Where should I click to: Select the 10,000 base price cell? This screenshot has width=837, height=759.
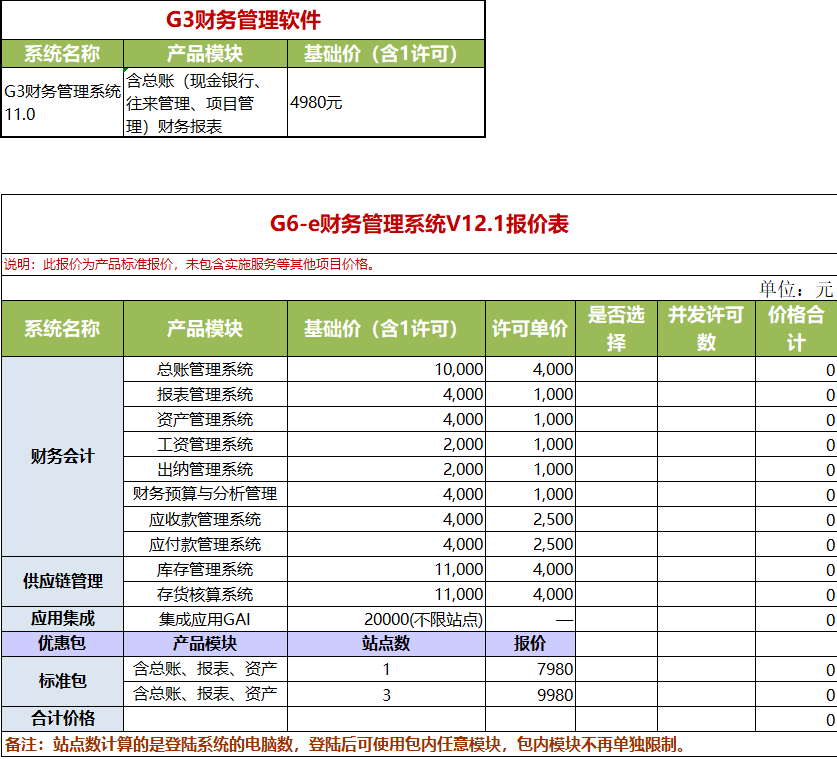click(386, 369)
